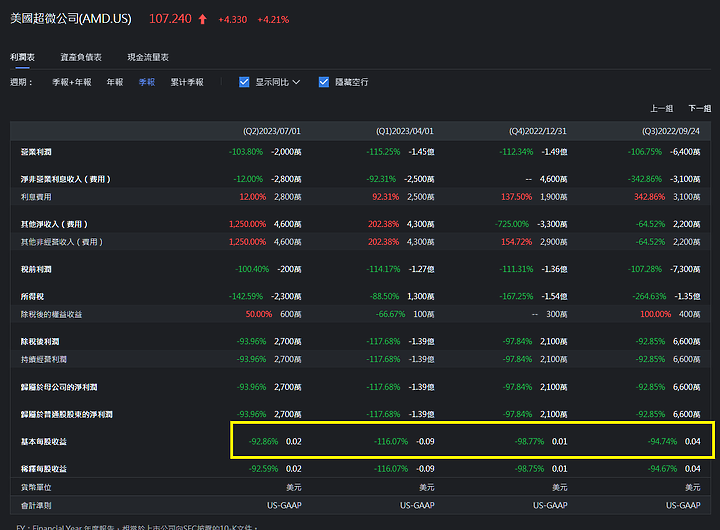720x530 pixels.
Task: Click the 税前利潤 row label
Action: point(36,269)
